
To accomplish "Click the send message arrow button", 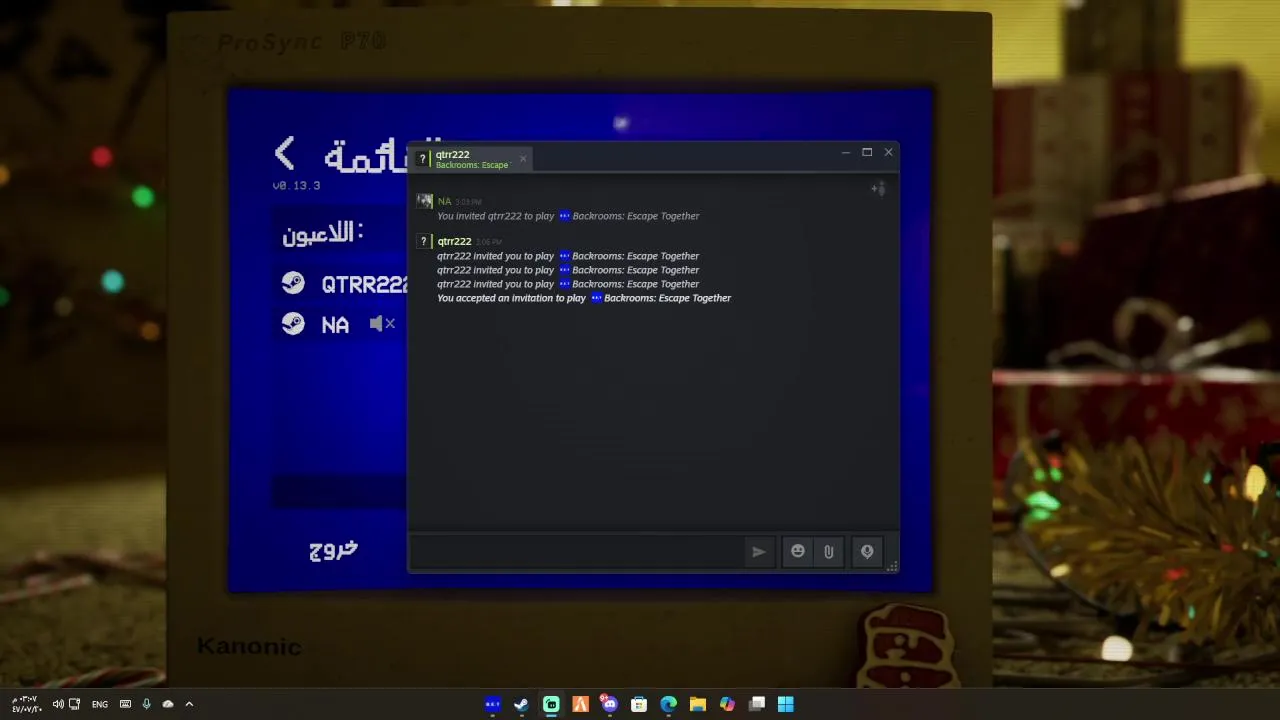I will (x=759, y=552).
